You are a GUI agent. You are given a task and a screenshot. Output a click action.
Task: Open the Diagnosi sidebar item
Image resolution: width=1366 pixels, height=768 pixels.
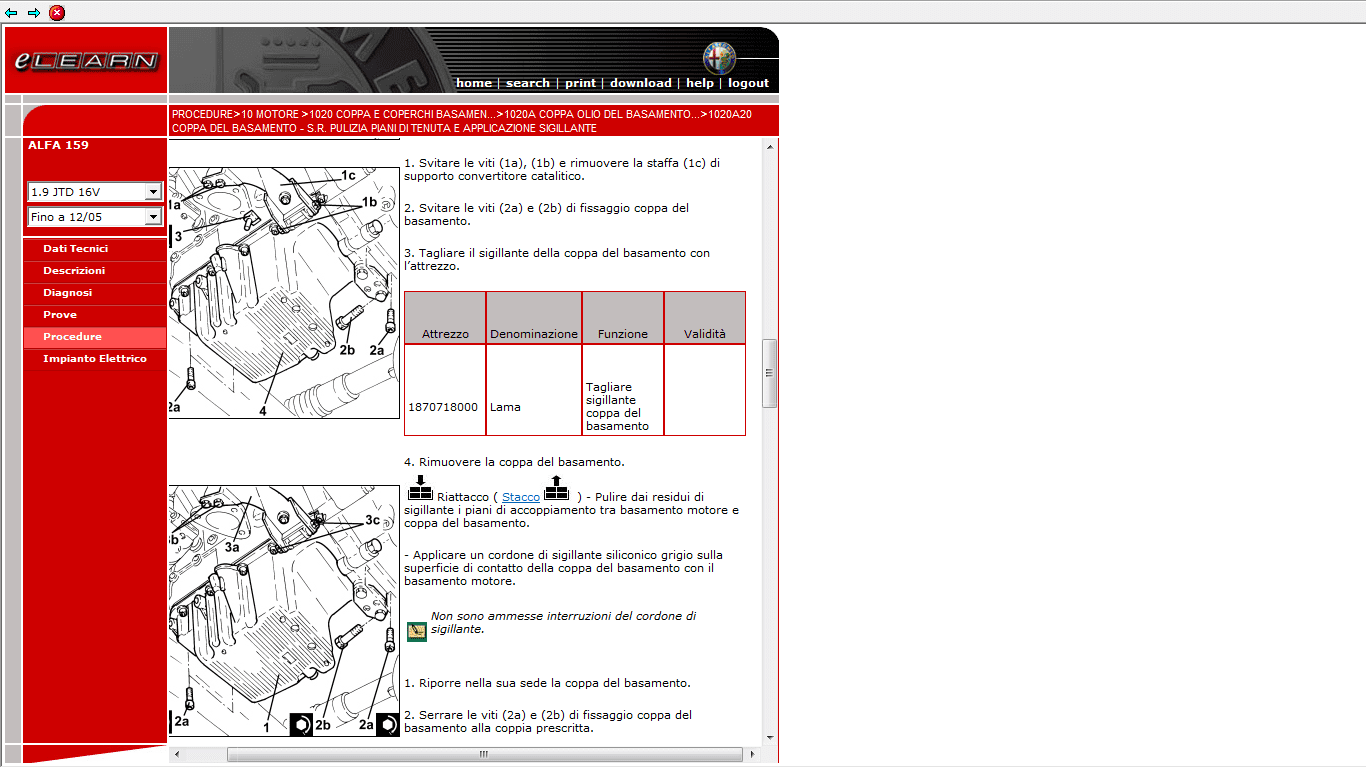click(67, 293)
